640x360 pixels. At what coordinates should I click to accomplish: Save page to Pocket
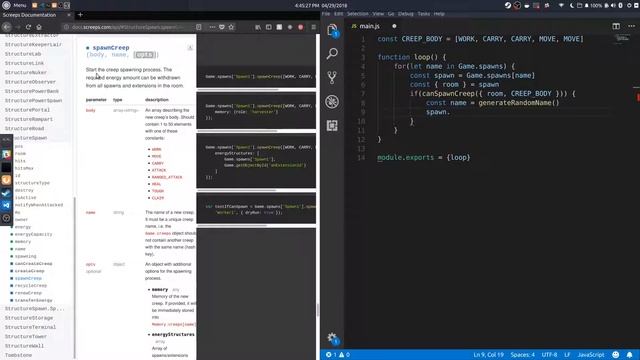tap(222, 27)
